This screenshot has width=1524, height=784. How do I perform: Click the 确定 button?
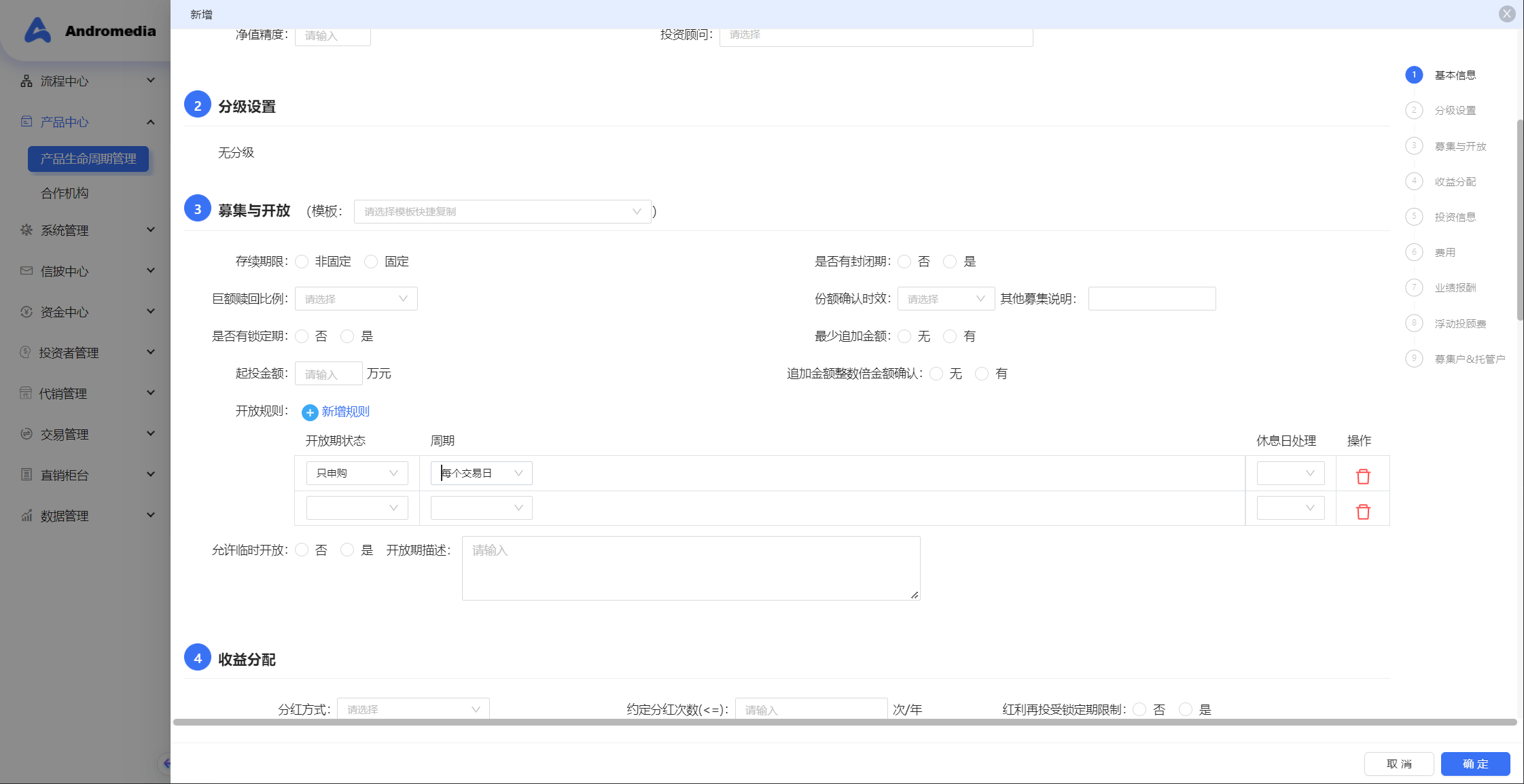[x=1475, y=764]
